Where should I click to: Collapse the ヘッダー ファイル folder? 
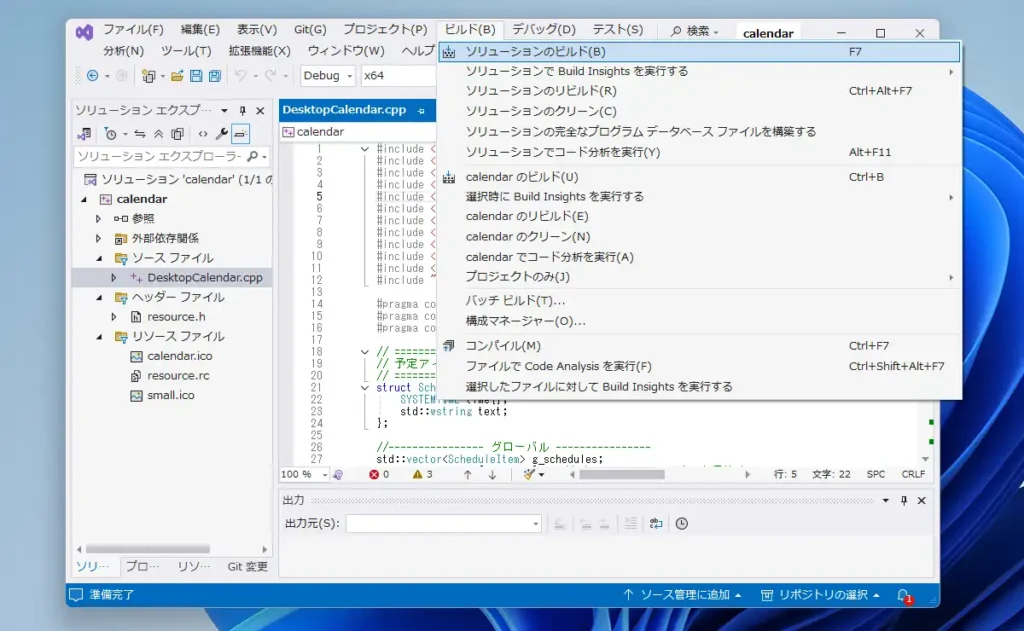click(x=99, y=298)
